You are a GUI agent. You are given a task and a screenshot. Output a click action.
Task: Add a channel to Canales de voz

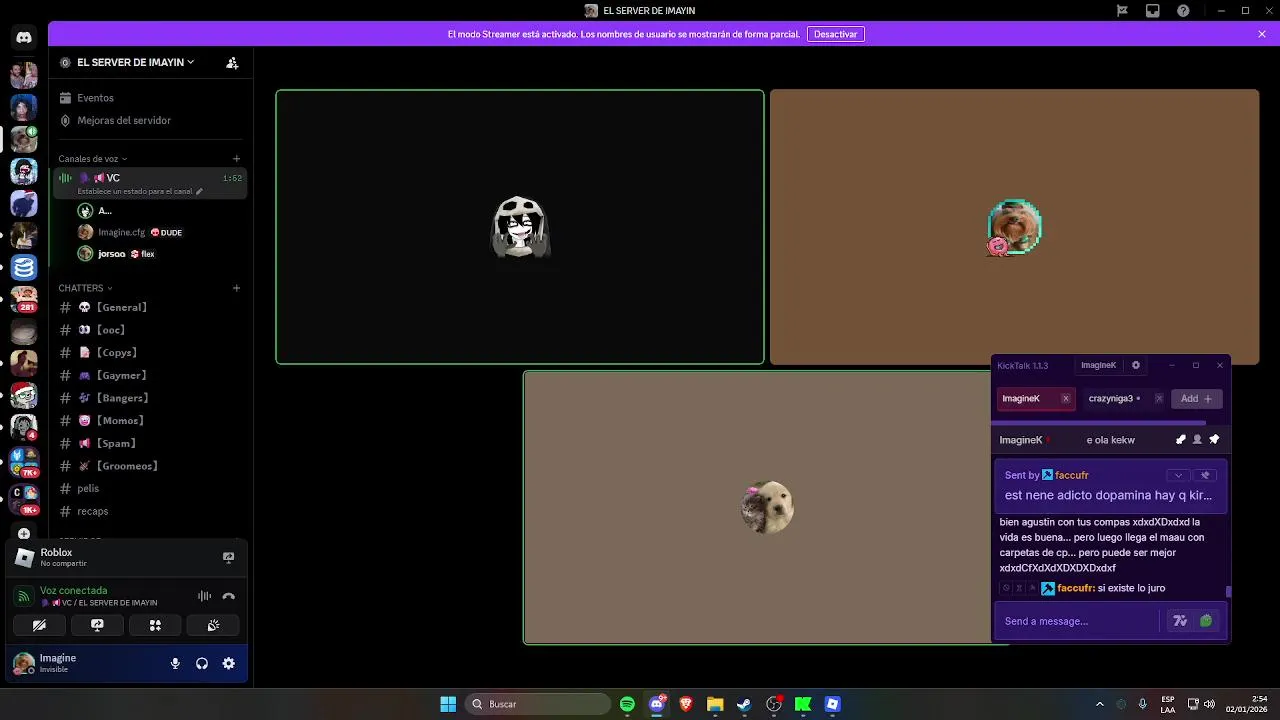pyautogui.click(x=236, y=158)
